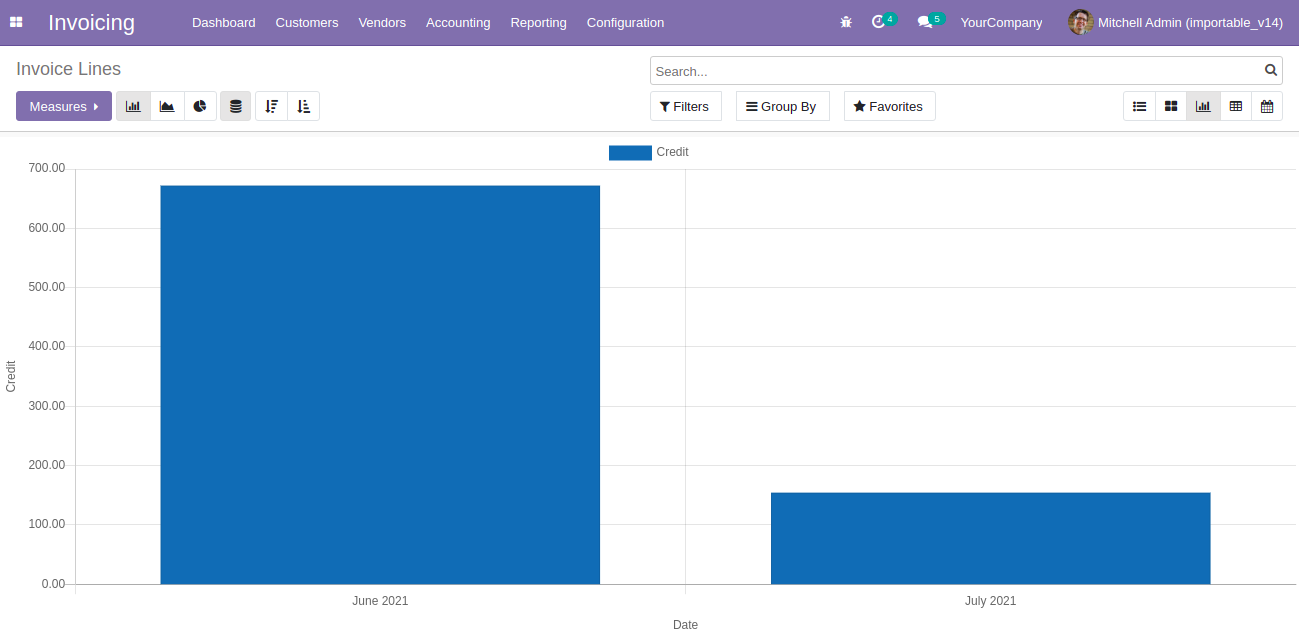Click the '700.00' y-axis value
The height and width of the screenshot is (637, 1299).
(x=46, y=168)
